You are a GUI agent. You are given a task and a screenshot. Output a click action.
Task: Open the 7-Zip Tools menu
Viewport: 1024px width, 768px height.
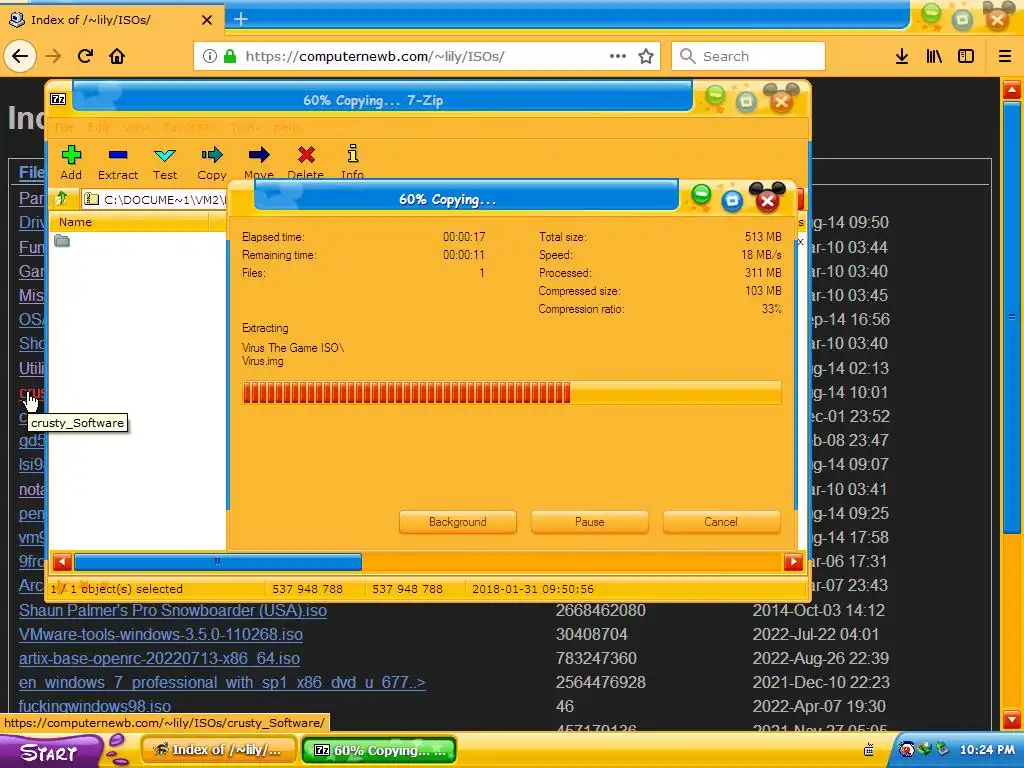click(246, 127)
